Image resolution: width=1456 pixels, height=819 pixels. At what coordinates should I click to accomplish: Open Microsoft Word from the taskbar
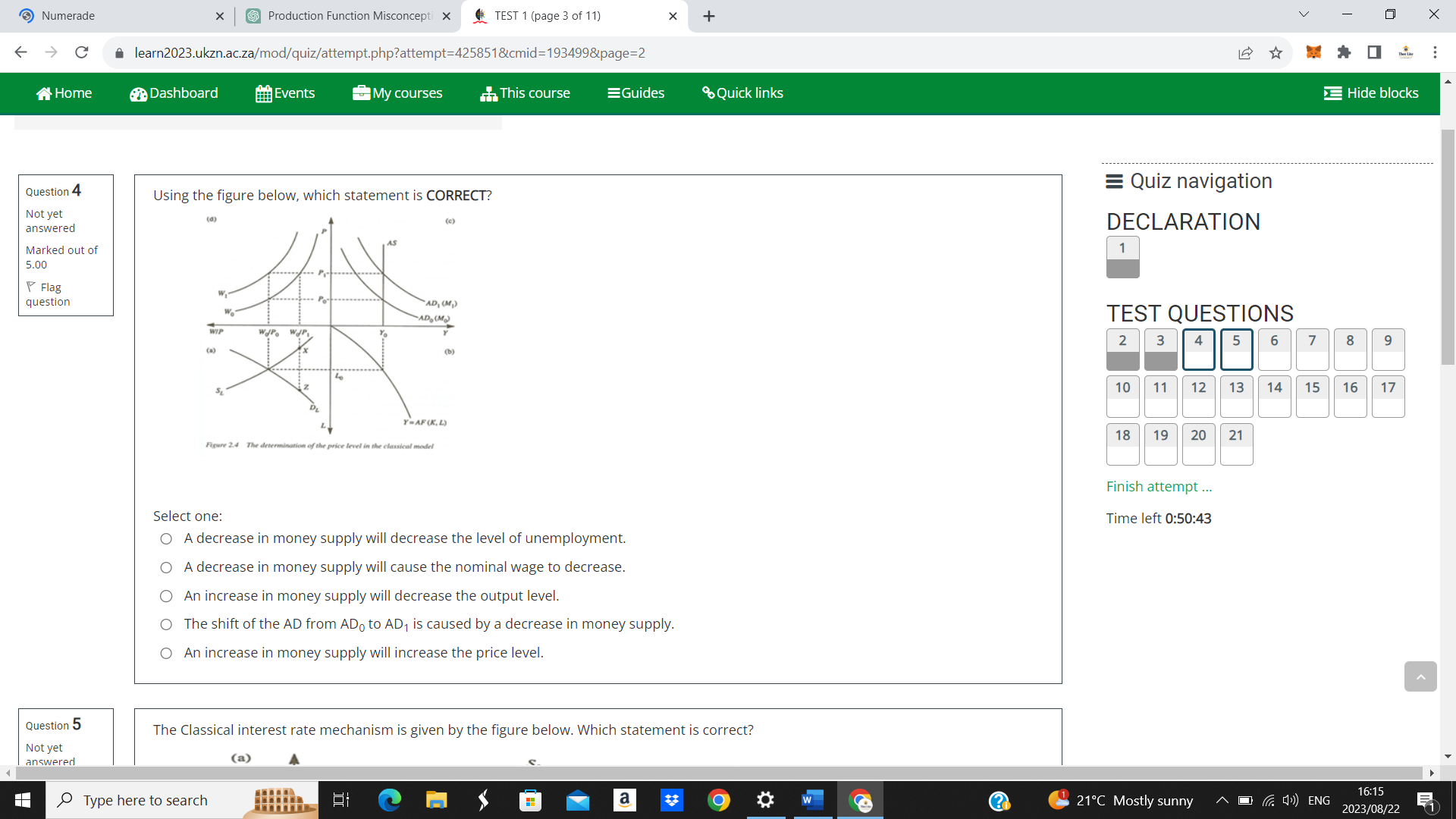812,800
